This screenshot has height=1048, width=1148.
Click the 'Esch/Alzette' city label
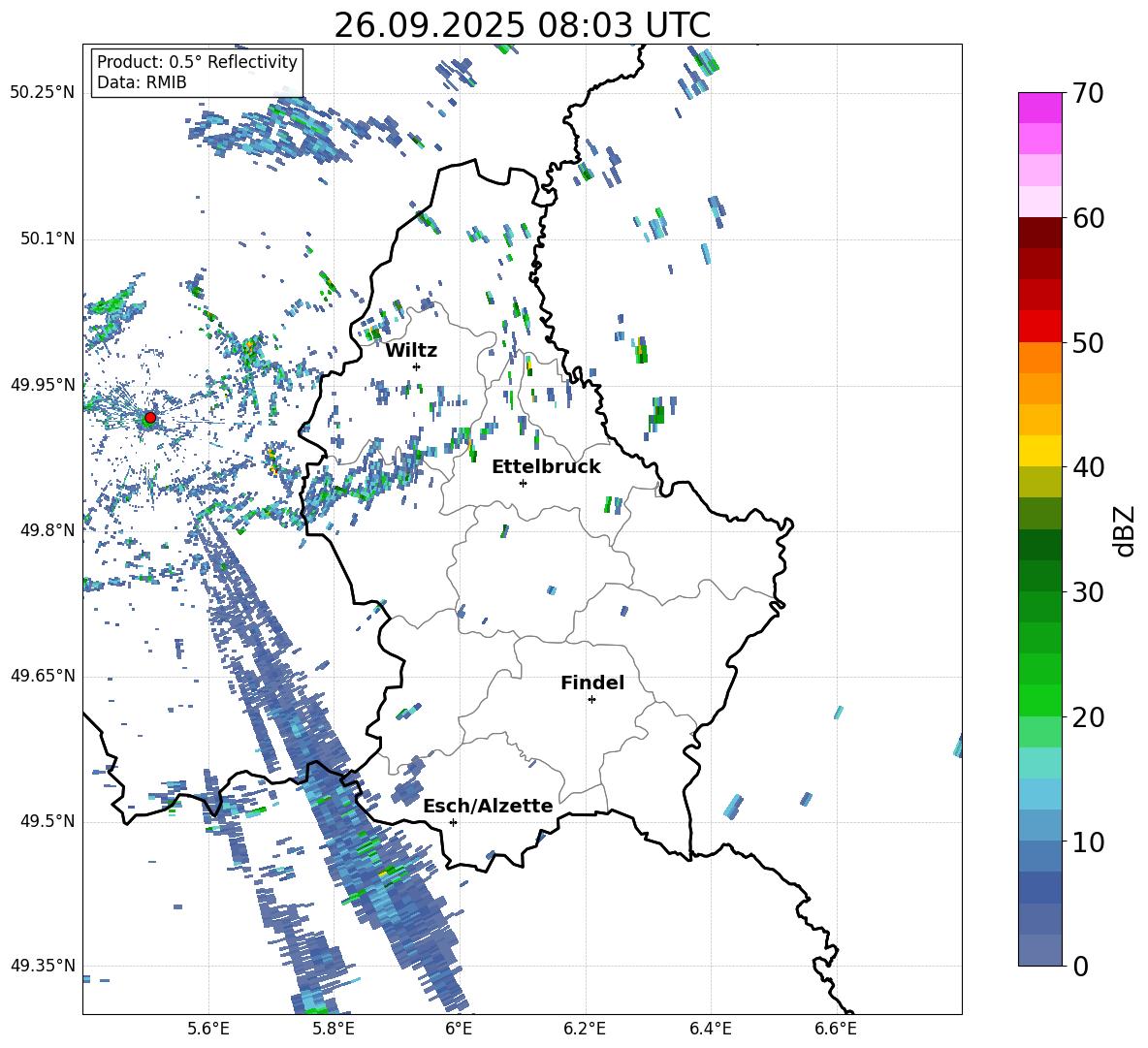[489, 807]
